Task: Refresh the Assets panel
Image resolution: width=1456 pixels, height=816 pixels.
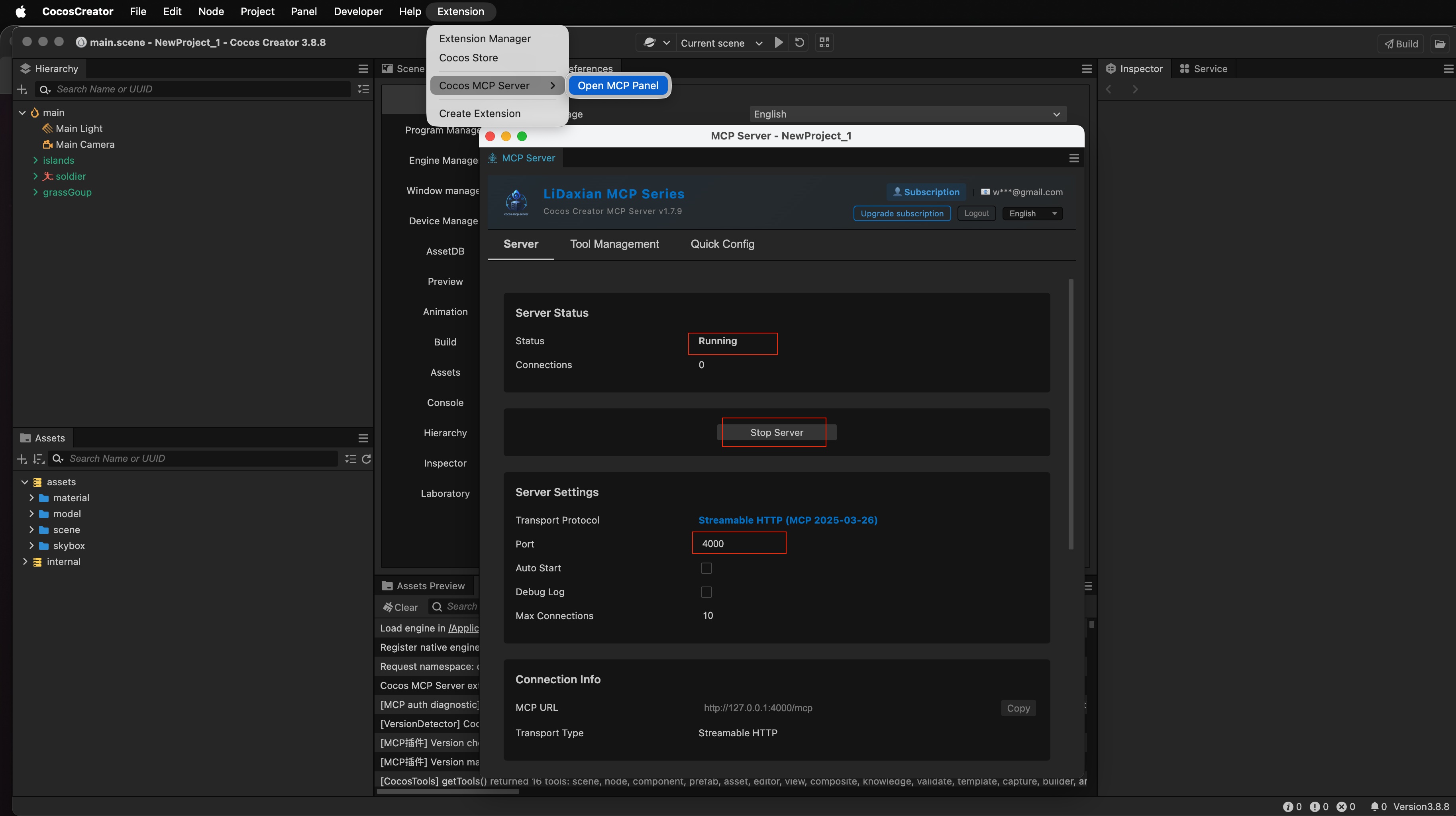Action: coord(366,459)
